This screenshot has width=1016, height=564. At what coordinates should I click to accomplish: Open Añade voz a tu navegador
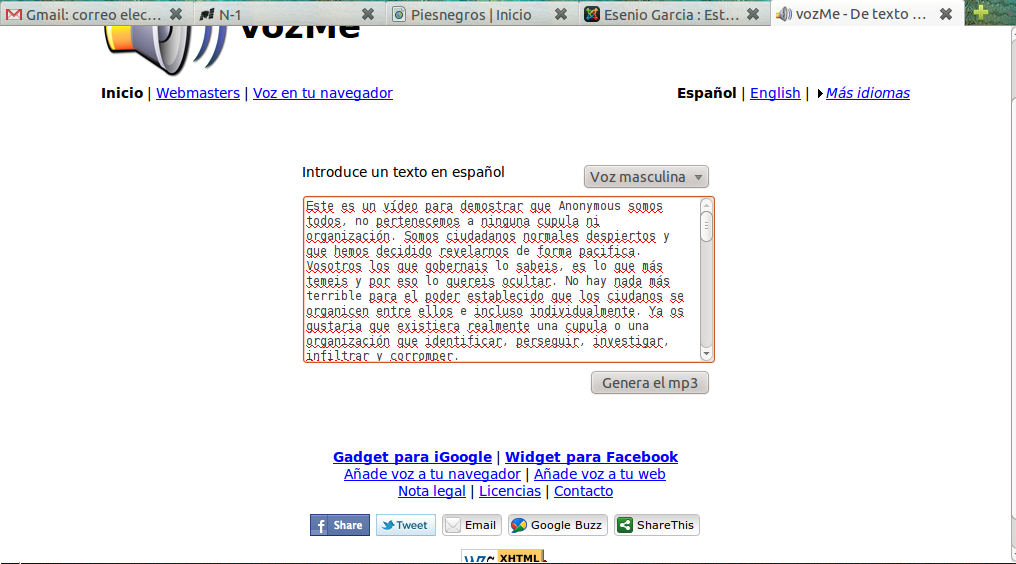coord(432,474)
